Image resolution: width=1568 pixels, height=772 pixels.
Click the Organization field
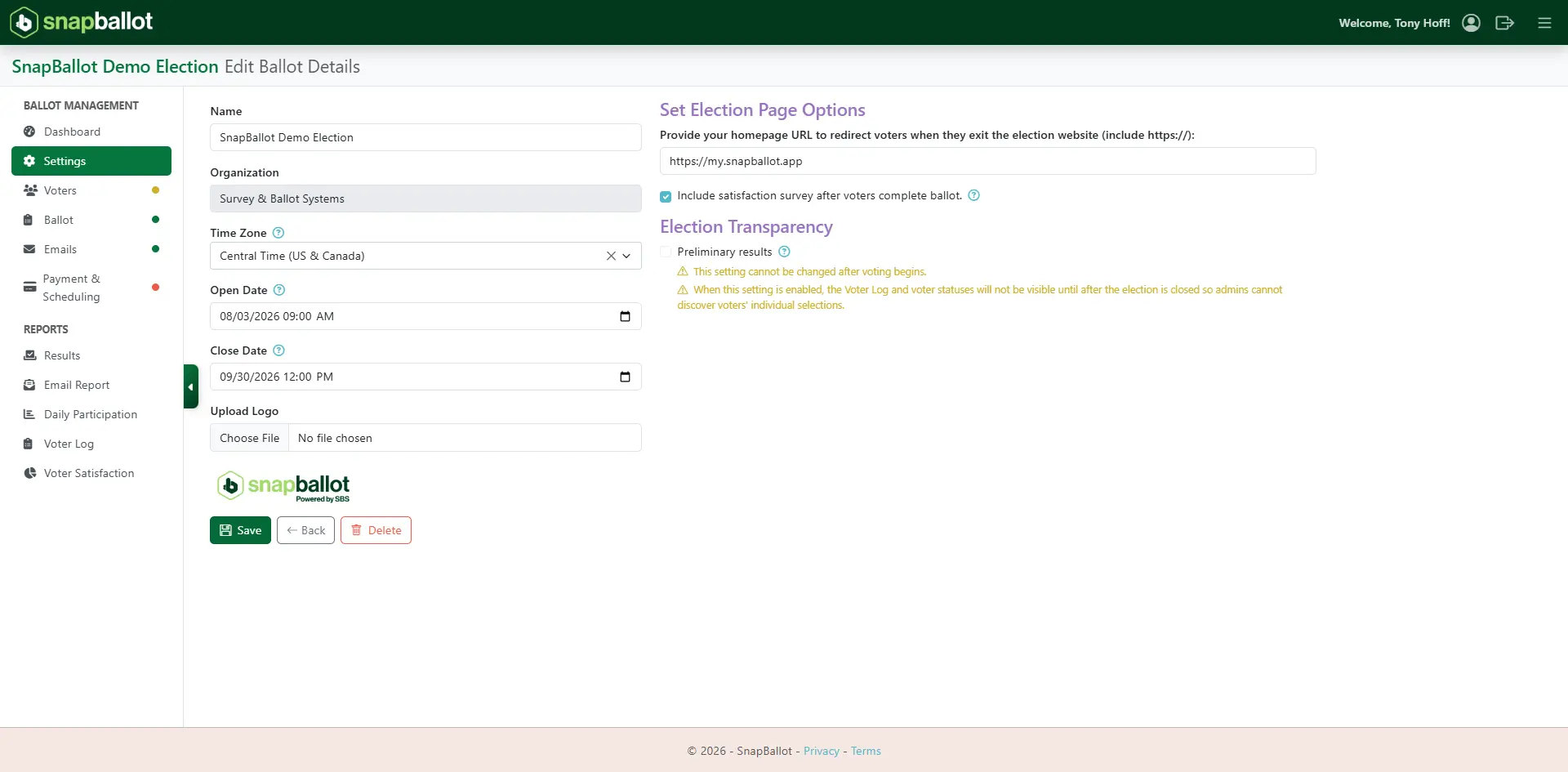425,199
